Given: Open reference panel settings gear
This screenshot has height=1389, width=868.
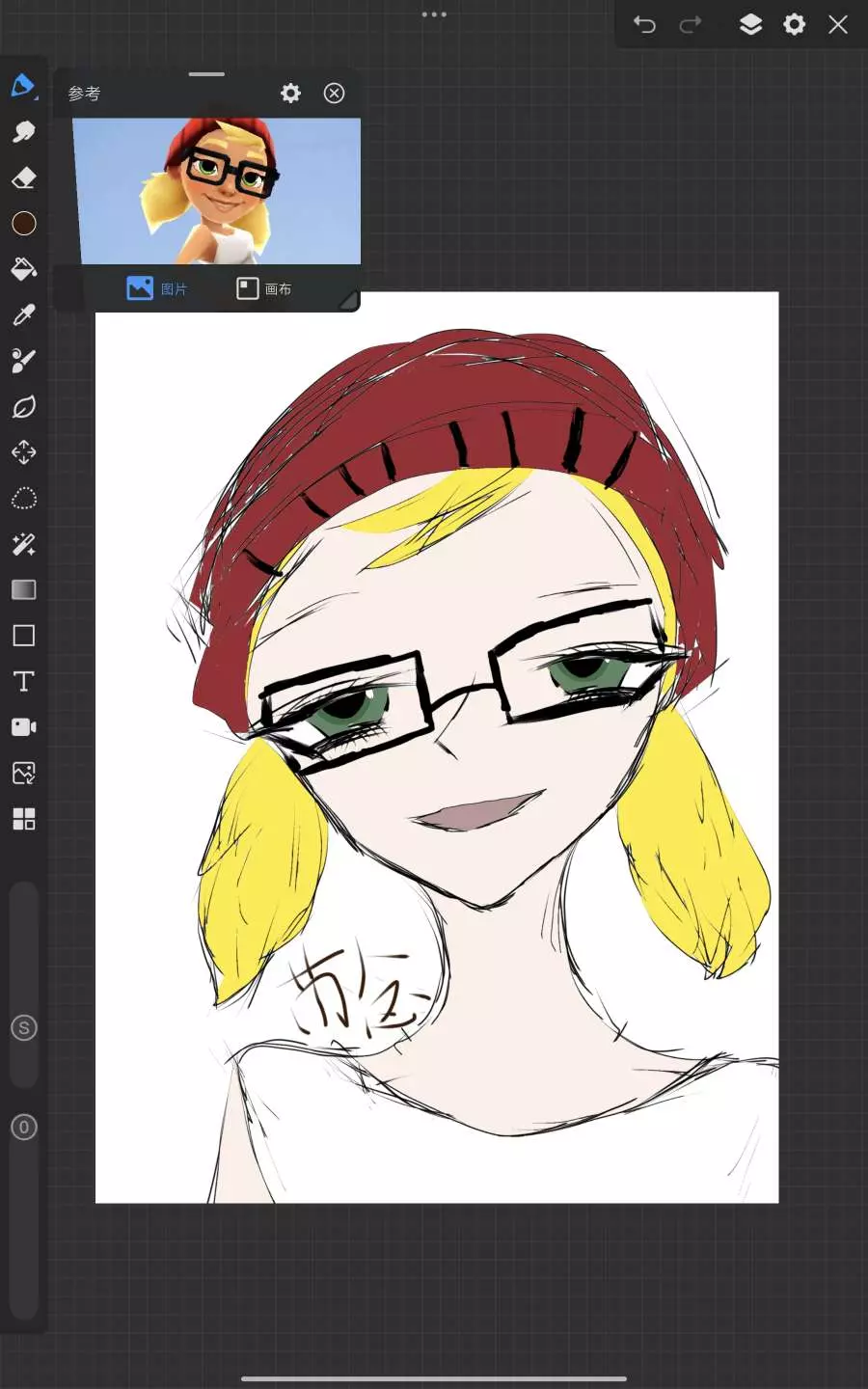Looking at the screenshot, I should (290, 93).
